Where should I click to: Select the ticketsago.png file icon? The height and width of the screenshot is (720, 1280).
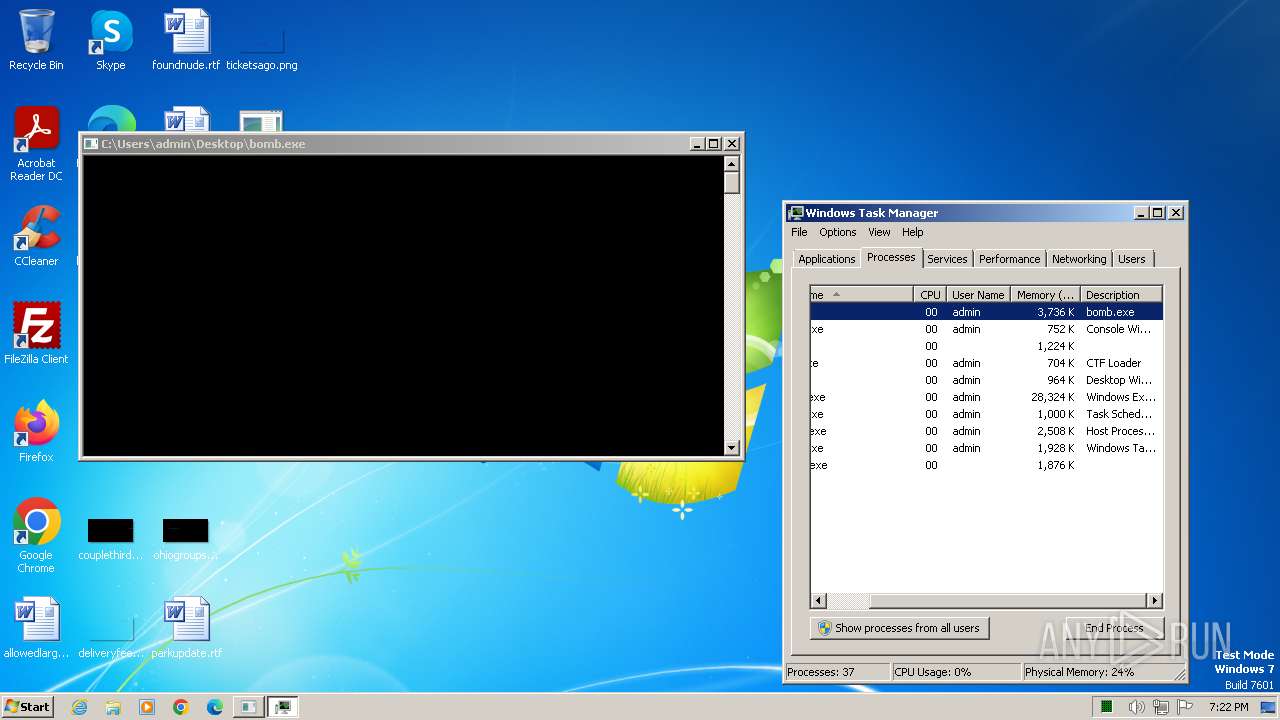pyautogui.click(x=261, y=40)
